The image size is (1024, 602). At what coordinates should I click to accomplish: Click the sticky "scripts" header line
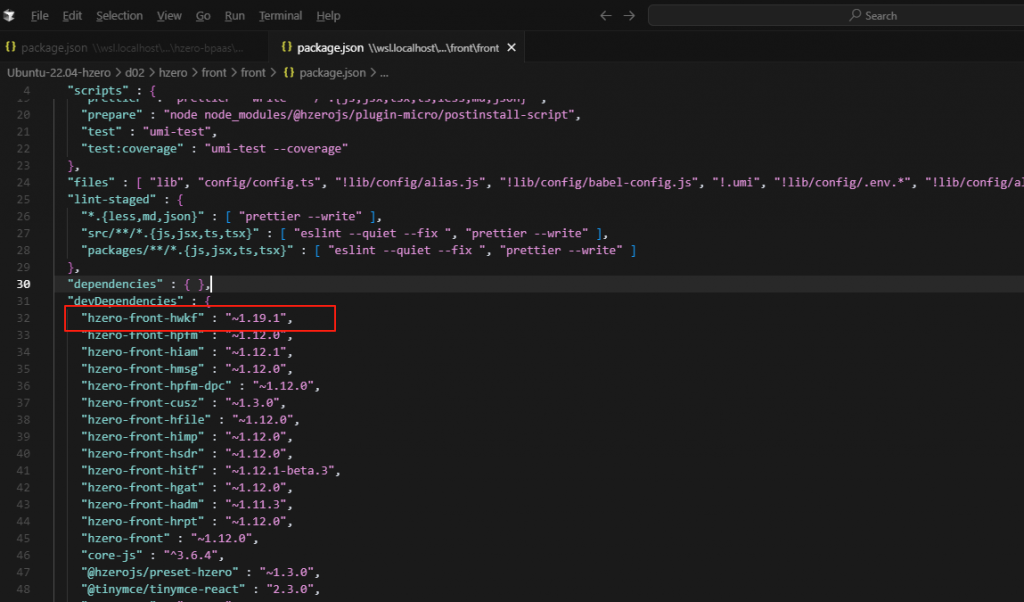(112, 90)
